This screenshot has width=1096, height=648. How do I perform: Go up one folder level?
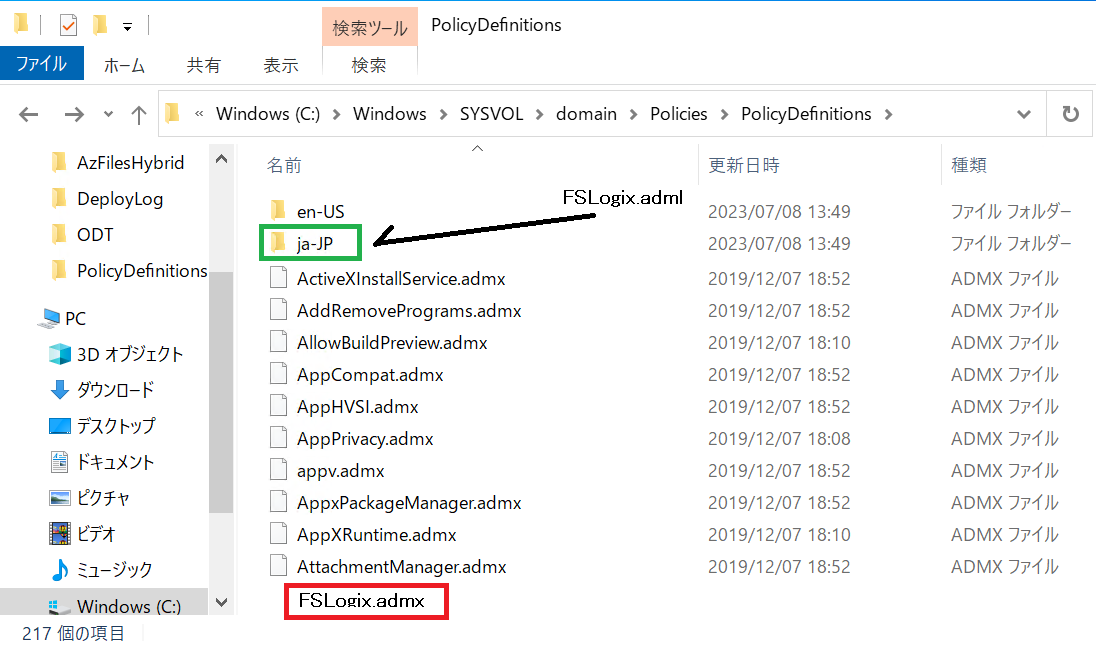[138, 115]
